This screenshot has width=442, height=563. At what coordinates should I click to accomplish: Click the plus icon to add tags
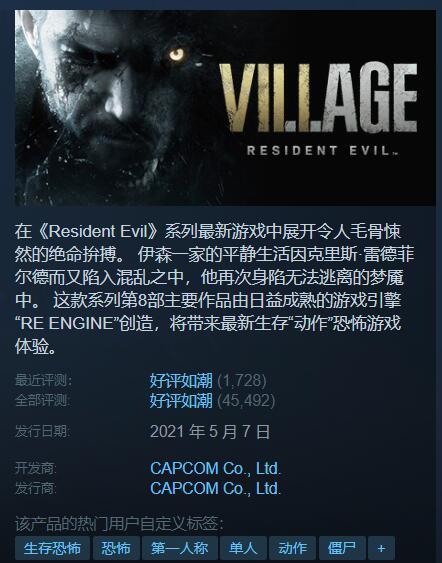tap(381, 548)
